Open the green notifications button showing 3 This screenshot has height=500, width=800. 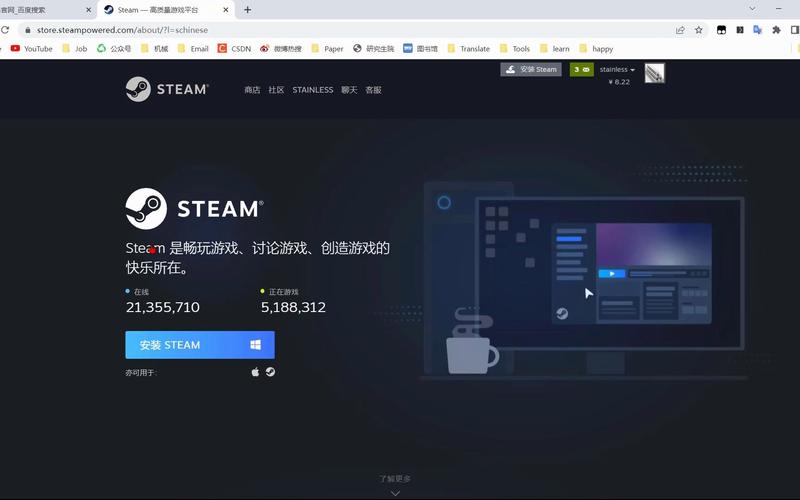[x=582, y=69]
